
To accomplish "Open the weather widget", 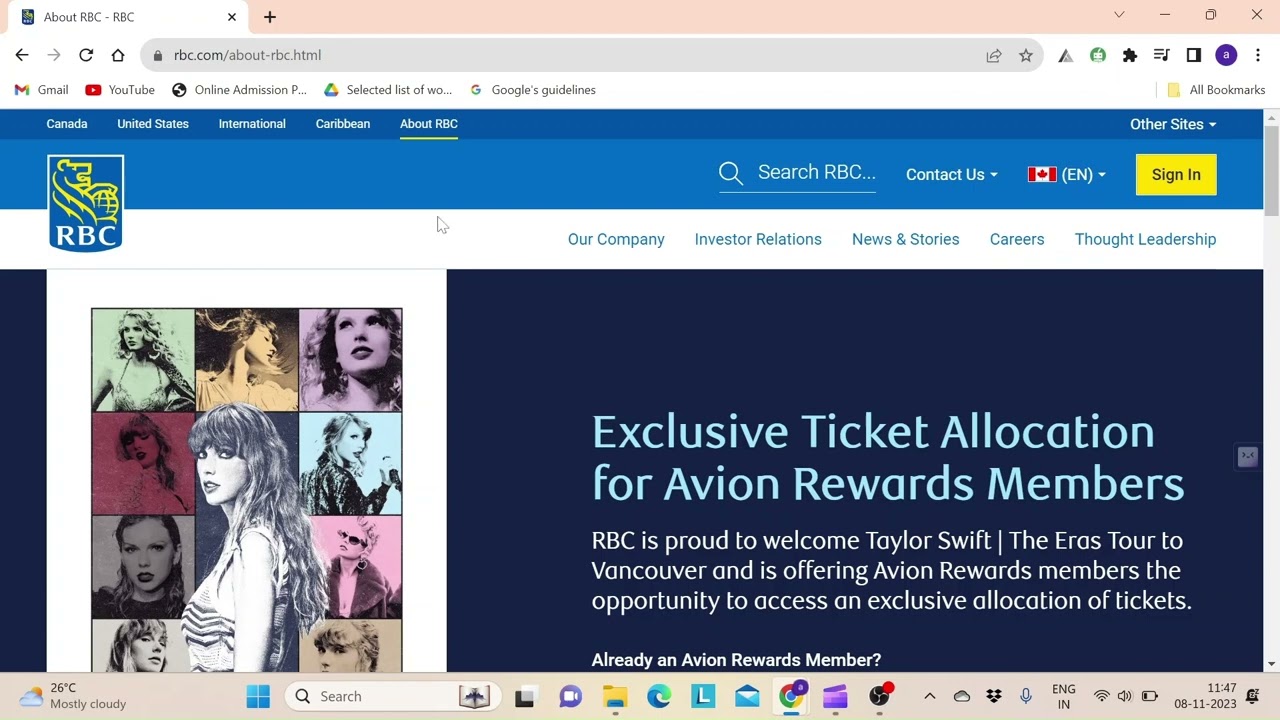I will [x=75, y=696].
